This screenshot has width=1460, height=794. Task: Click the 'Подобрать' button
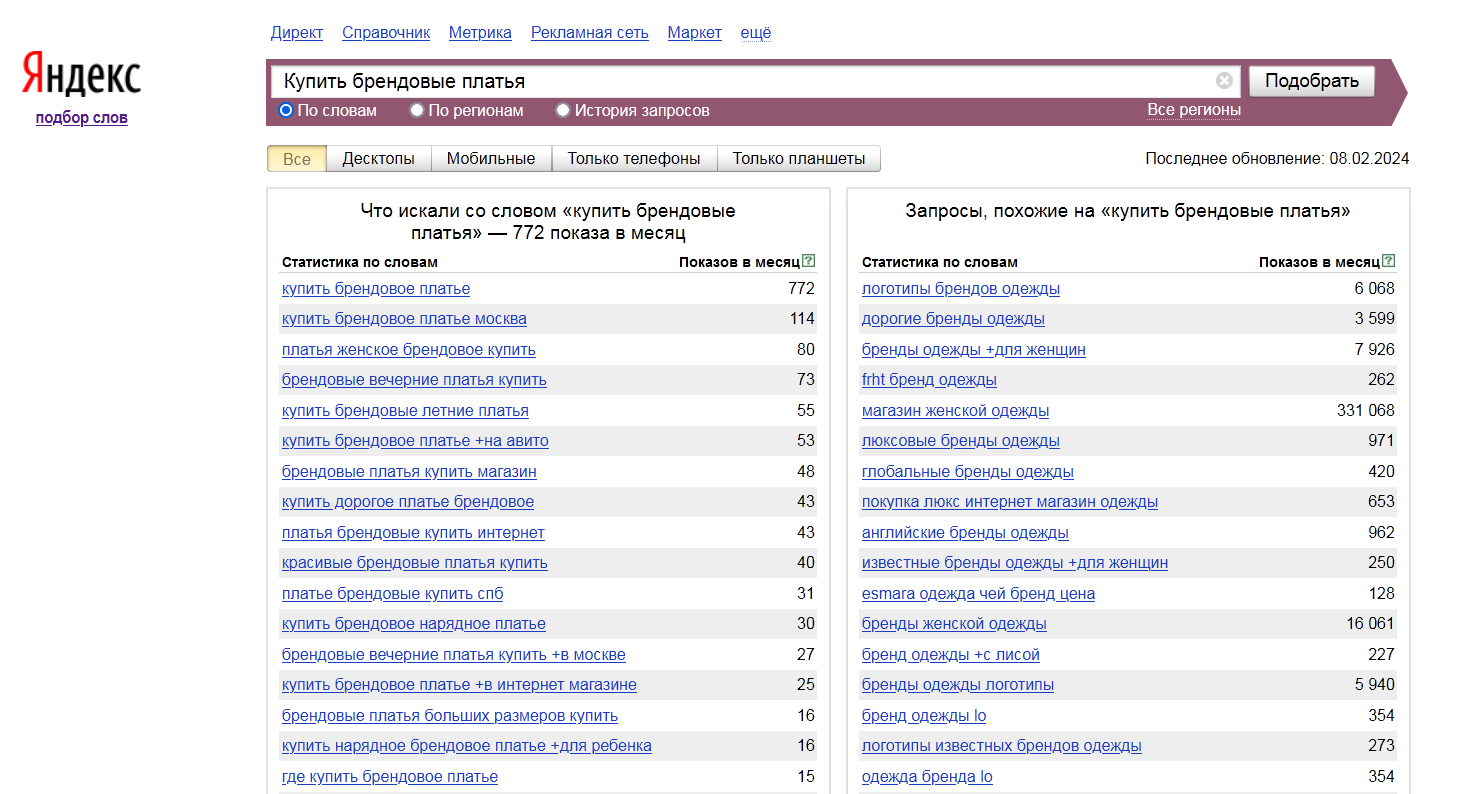[1312, 81]
